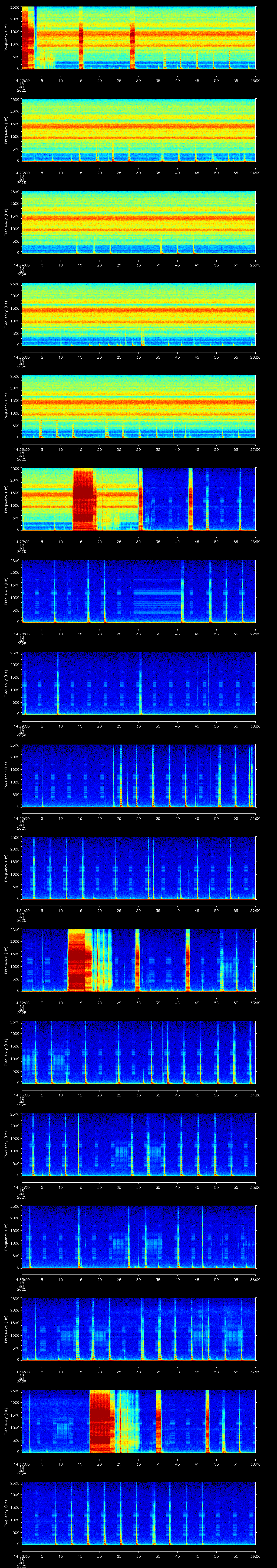Click the "35:00" end time label
Screen dimensions: 277x1568
tap(256, 1187)
